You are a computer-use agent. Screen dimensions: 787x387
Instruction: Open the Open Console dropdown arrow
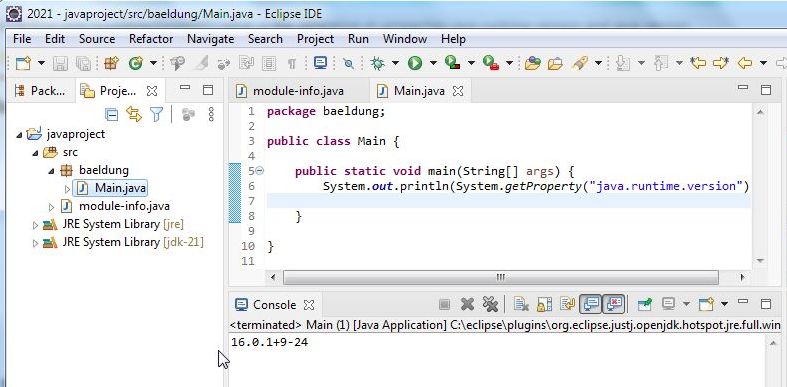pyautogui.click(x=724, y=304)
